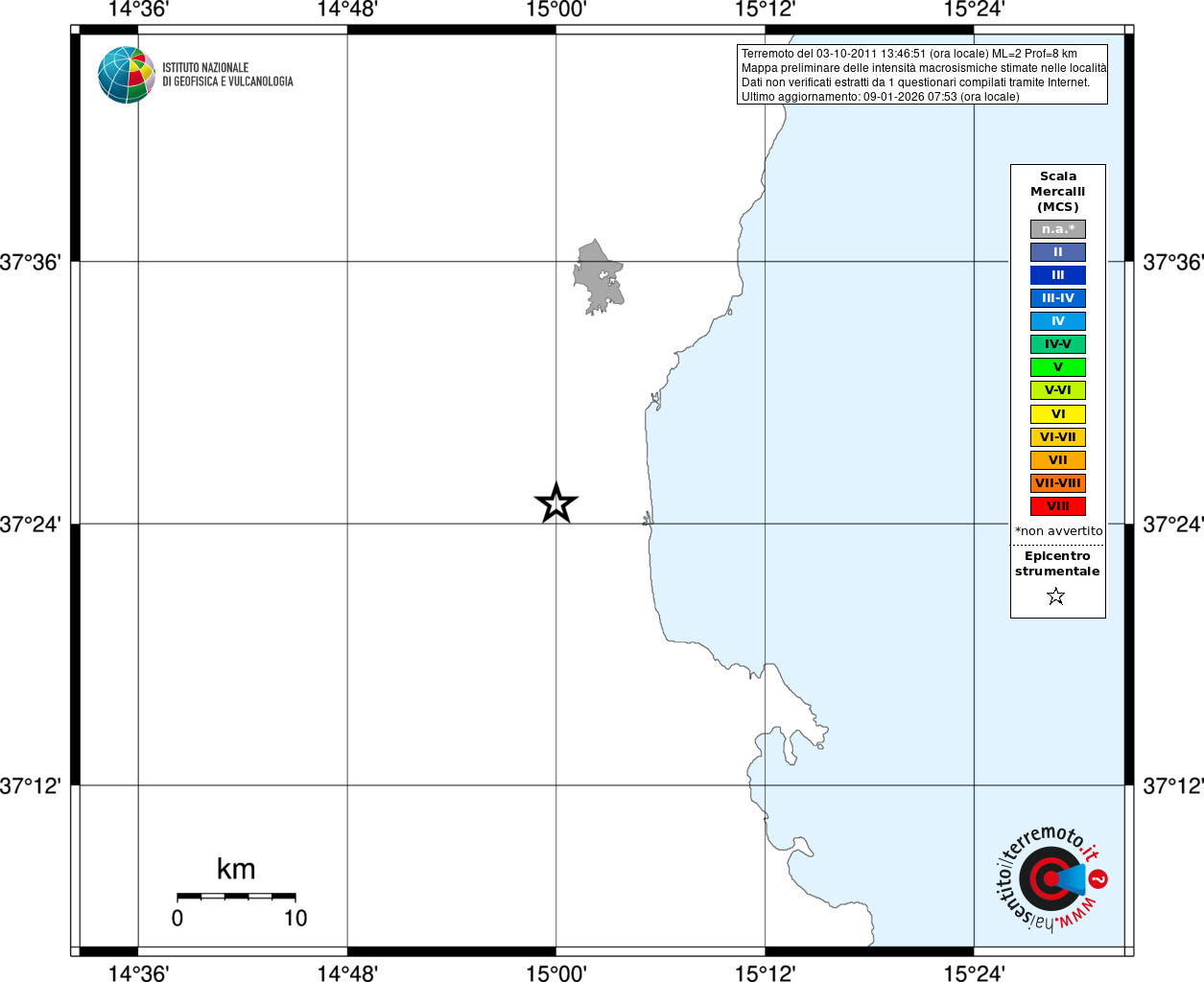Click the bottom 14°36' longitude label
Viewport: 1204px width, 982px height.
(x=138, y=973)
